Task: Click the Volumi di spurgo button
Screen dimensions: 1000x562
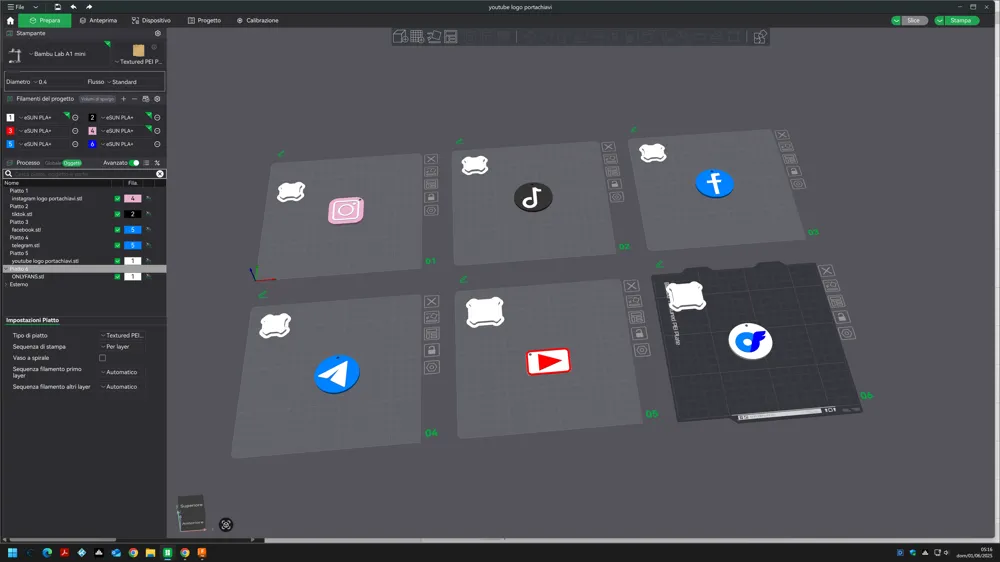Action: tap(98, 99)
